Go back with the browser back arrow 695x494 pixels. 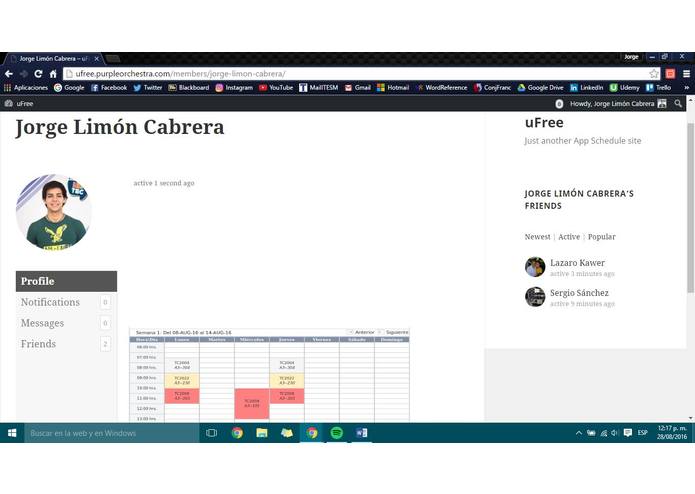pos(9,74)
